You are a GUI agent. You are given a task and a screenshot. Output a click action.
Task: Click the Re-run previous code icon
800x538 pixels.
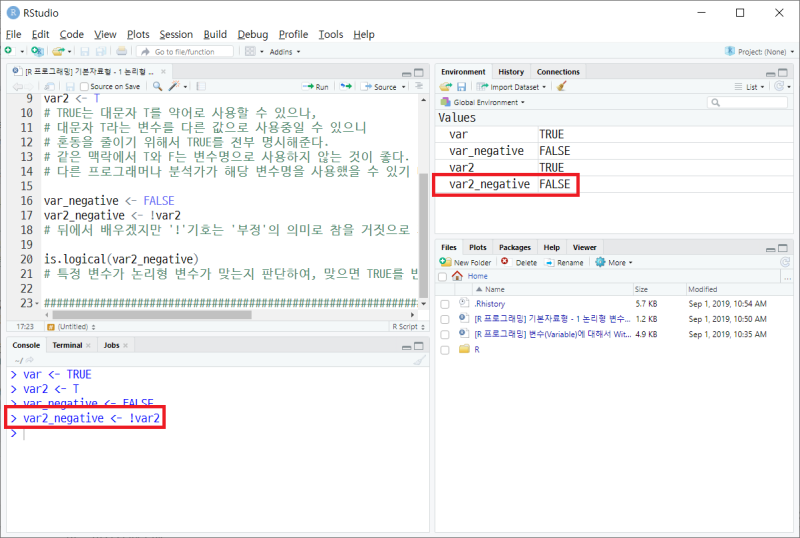point(346,86)
